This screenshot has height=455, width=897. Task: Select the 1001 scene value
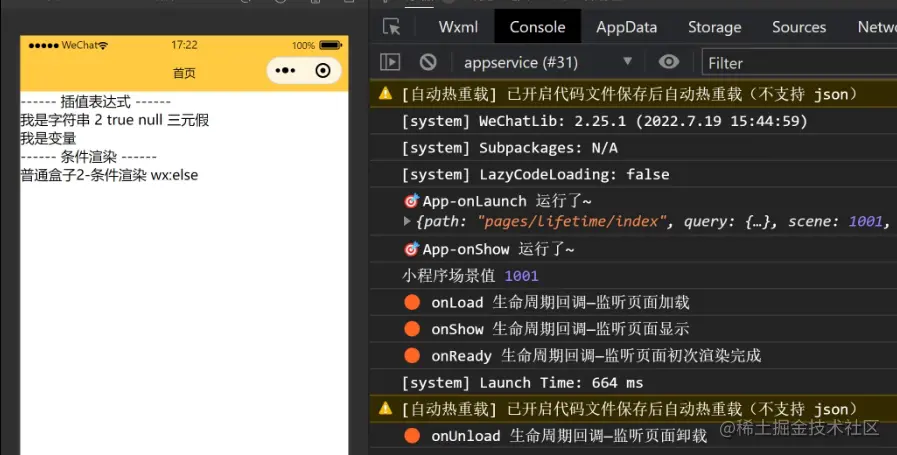coord(521,276)
